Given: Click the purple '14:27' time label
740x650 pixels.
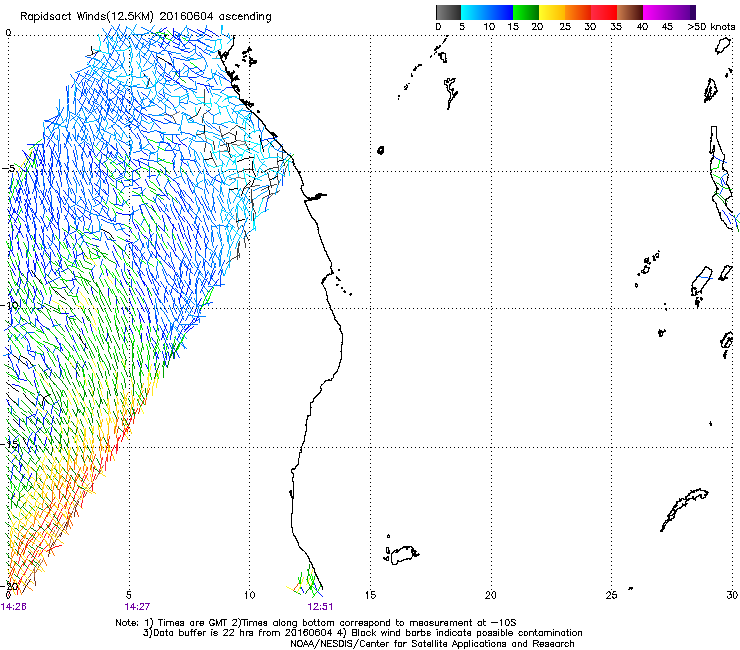Looking at the screenshot, I should tap(137, 606).
